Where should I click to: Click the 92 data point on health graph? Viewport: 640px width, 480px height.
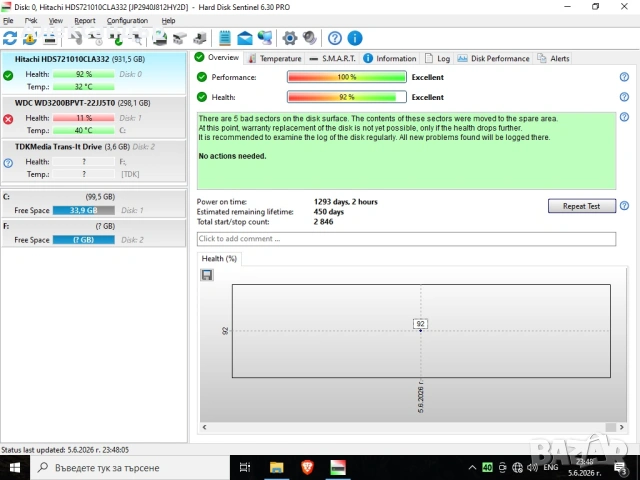pos(420,330)
